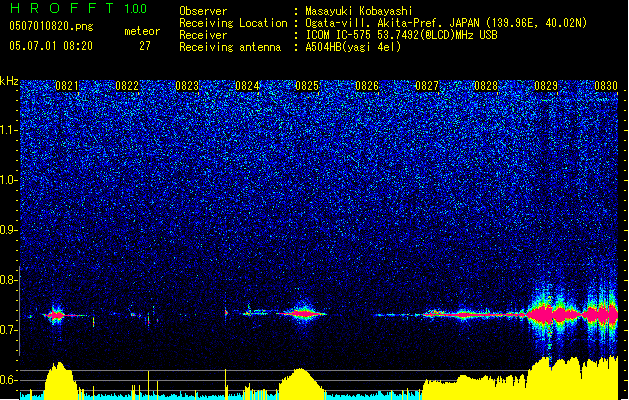
Task: Click the red meteor echo under 0825
Action: tap(304, 313)
